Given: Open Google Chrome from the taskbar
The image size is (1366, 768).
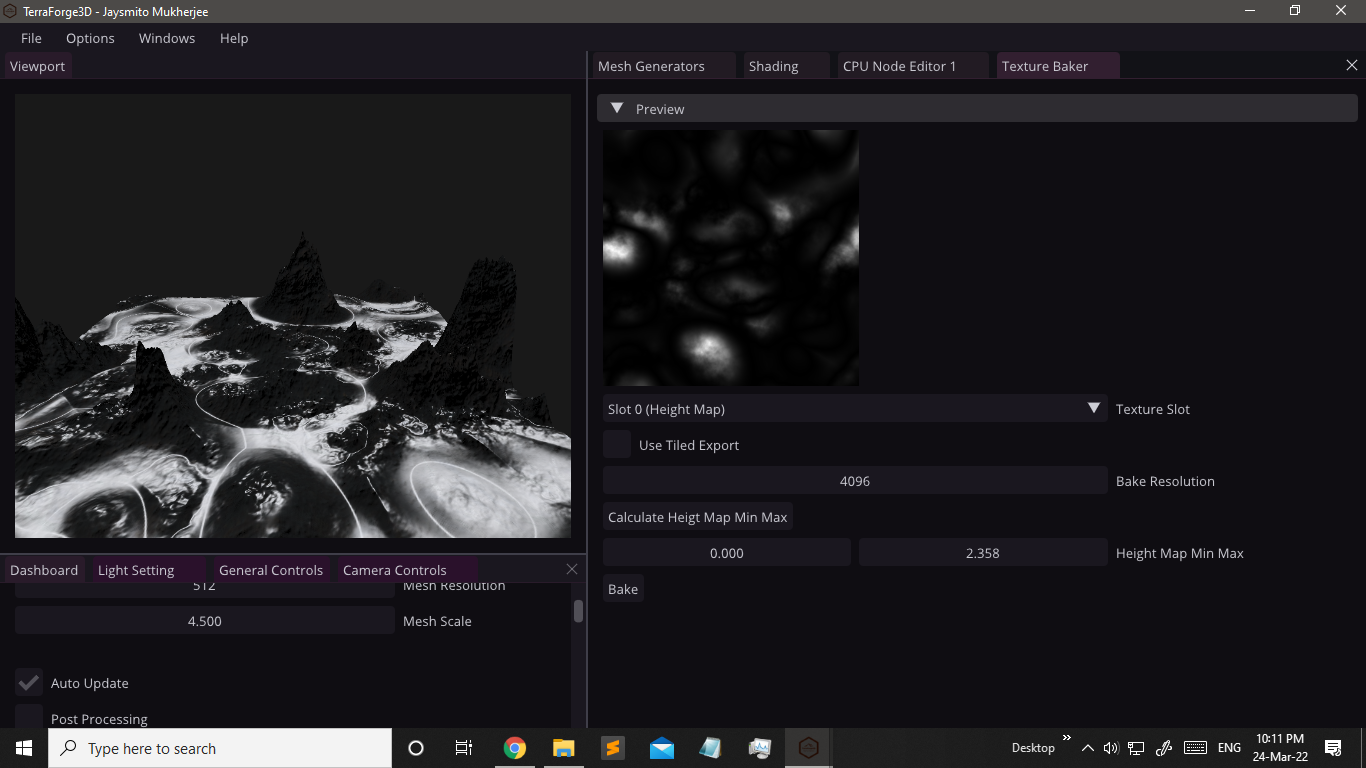Looking at the screenshot, I should (514, 748).
